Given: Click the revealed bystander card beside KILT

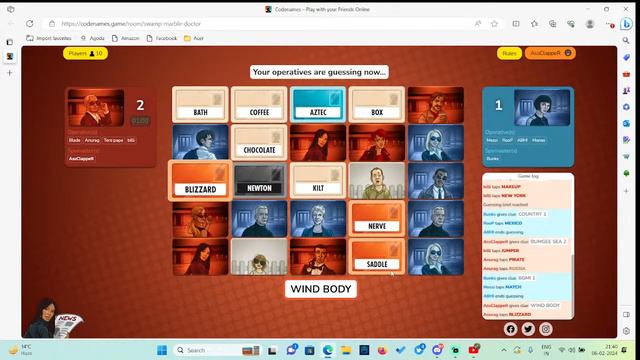Looking at the screenshot, I should click(x=377, y=180).
